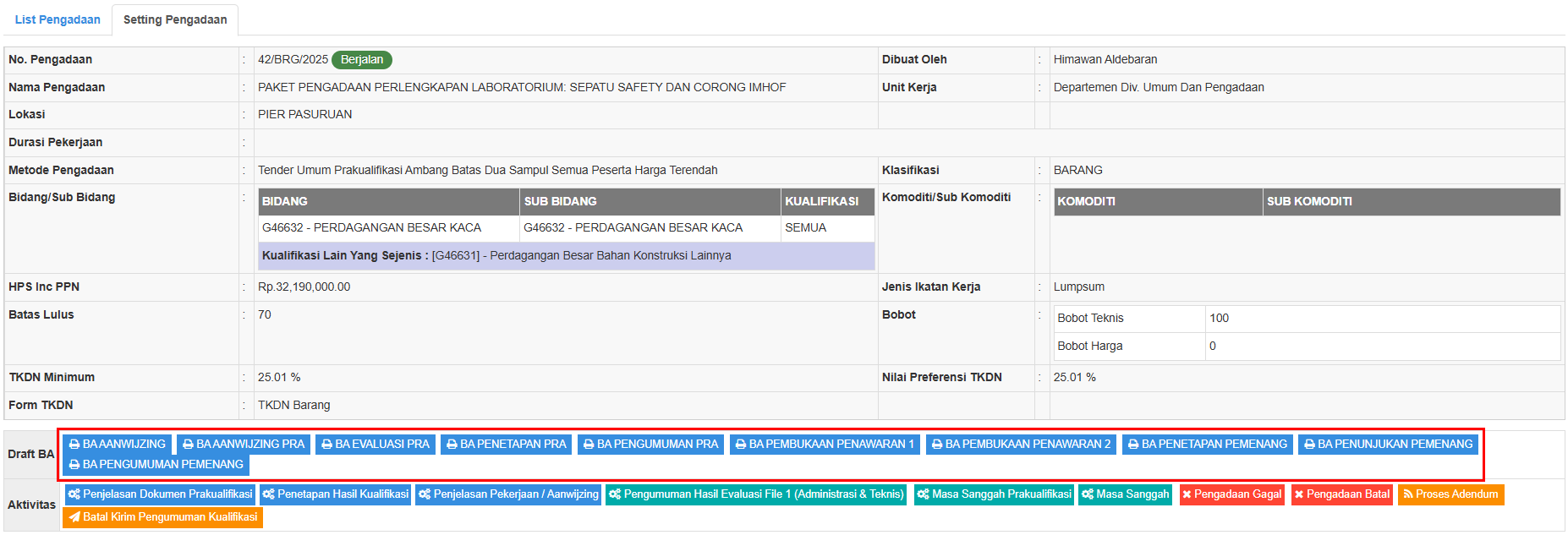
Task: Click the printer icon on BA EVALUASI PRA
Action: pyautogui.click(x=326, y=445)
